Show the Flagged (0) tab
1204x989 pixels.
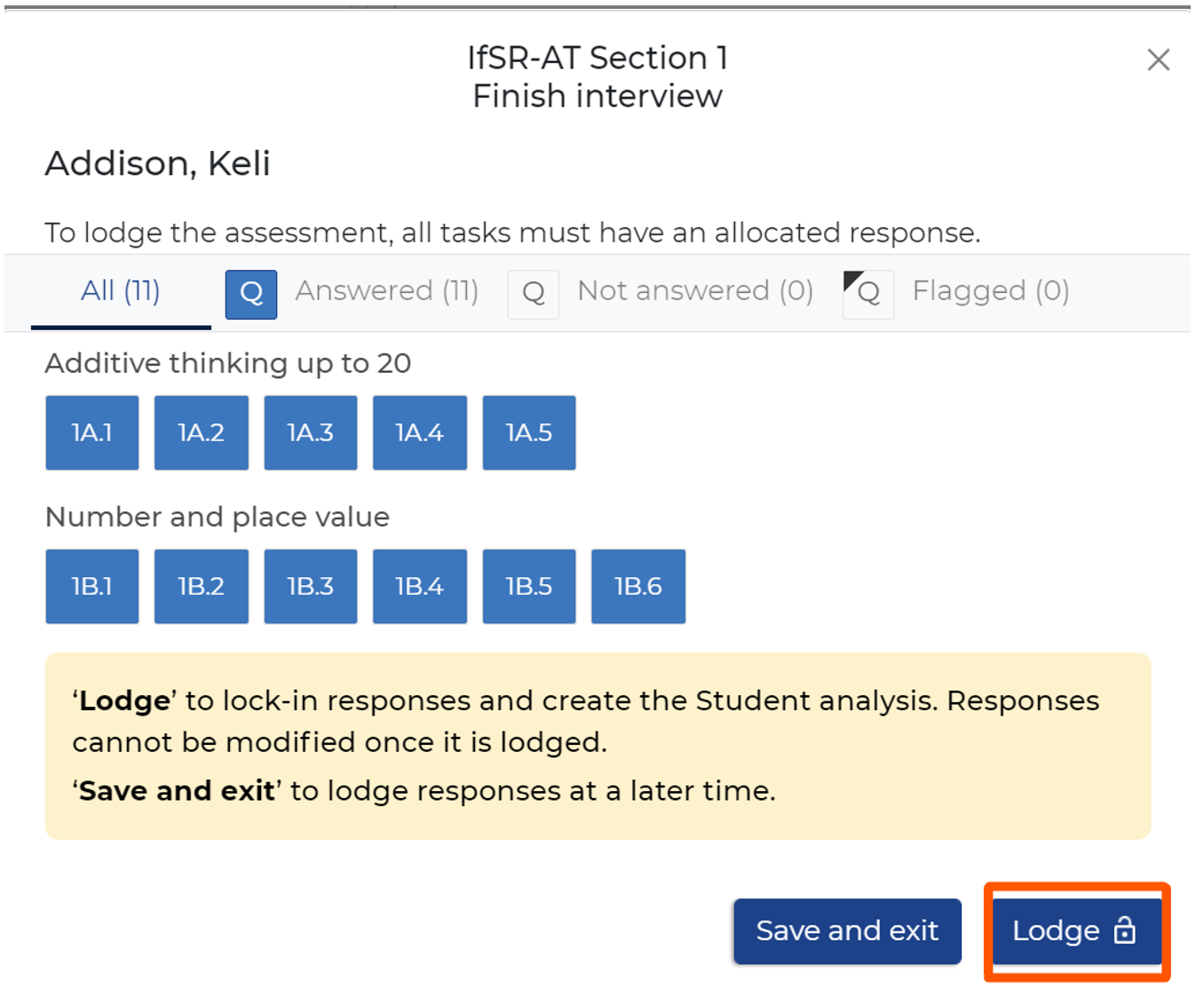(990, 291)
